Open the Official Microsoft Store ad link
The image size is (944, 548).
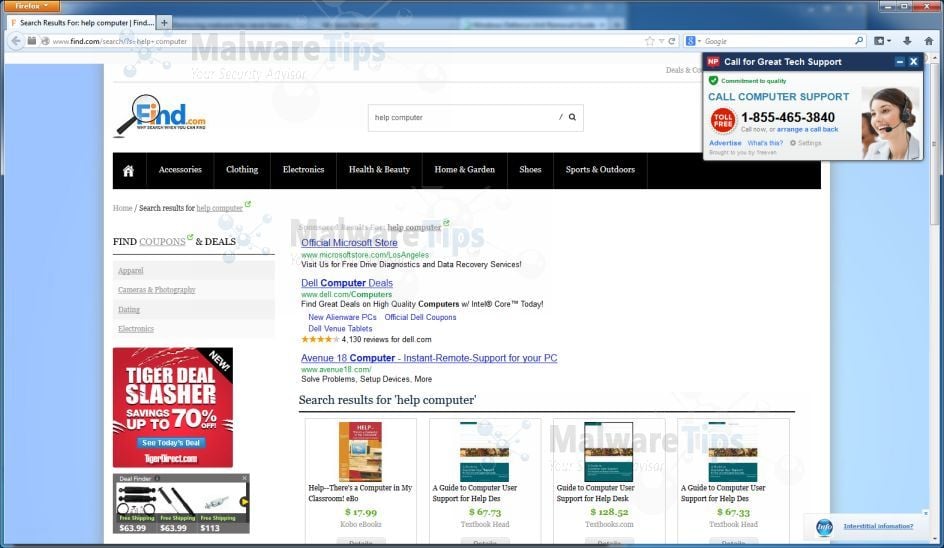pyautogui.click(x=349, y=243)
